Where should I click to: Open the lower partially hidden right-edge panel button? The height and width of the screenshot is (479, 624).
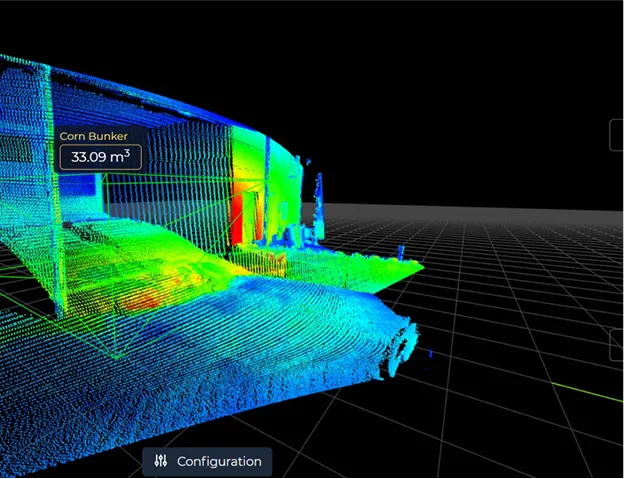point(617,345)
